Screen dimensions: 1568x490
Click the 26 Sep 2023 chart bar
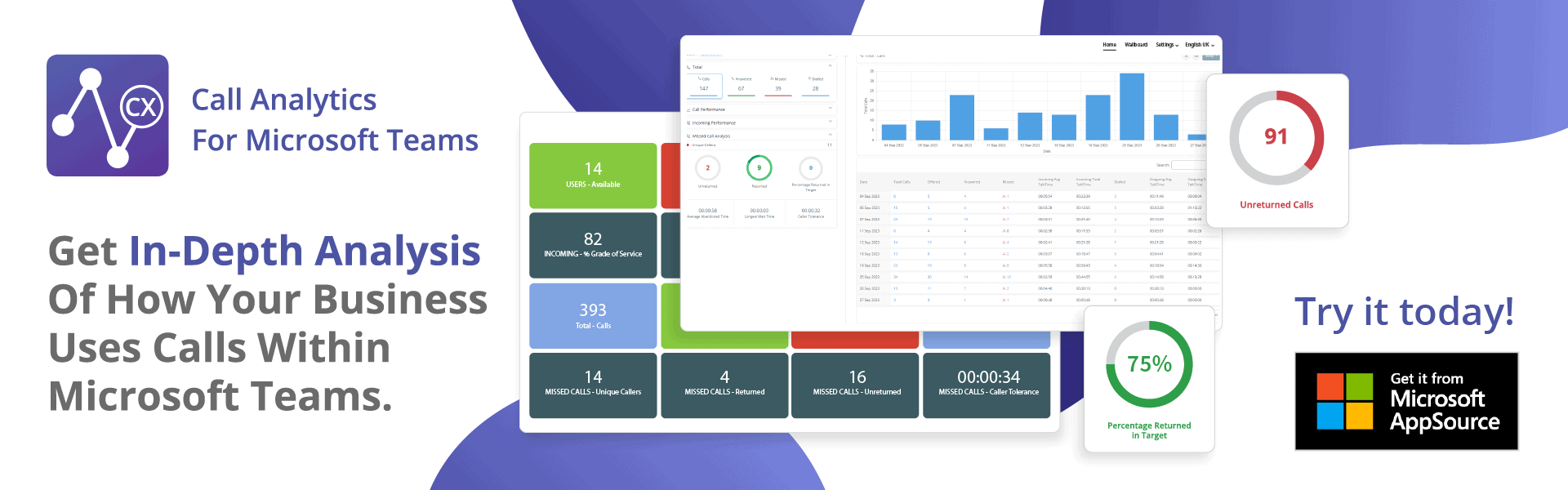click(x=1166, y=127)
